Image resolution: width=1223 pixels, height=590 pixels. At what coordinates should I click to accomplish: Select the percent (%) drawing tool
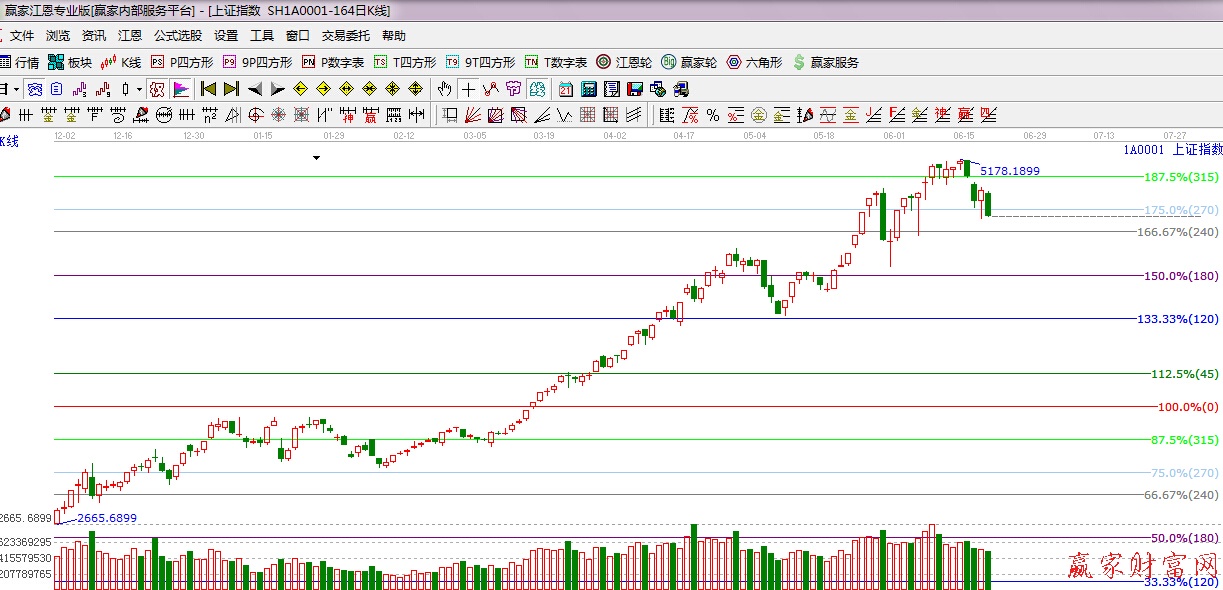click(713, 114)
